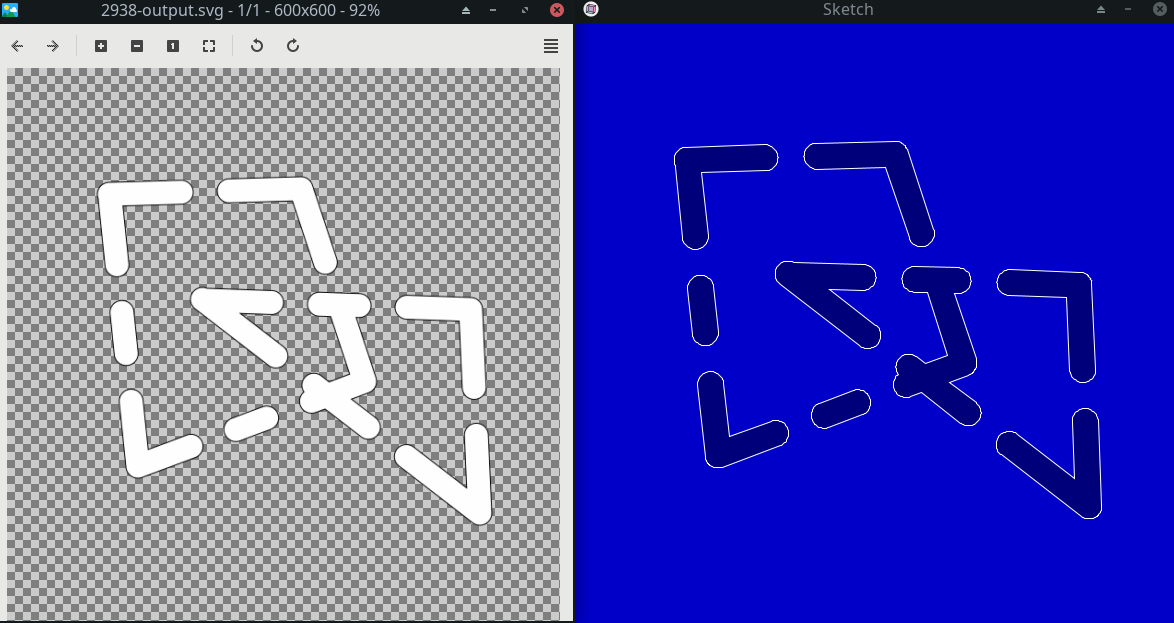This screenshot has height=623, width=1174.
Task: Zoom out using the minus icon
Action: coord(137,46)
